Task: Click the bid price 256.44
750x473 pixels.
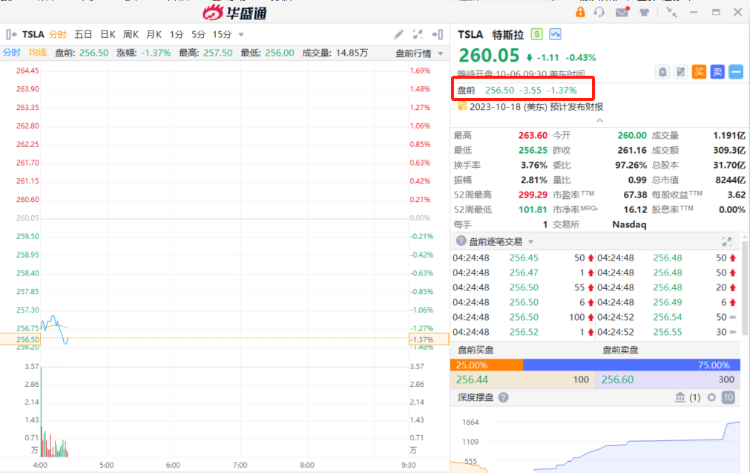Action: [472, 380]
